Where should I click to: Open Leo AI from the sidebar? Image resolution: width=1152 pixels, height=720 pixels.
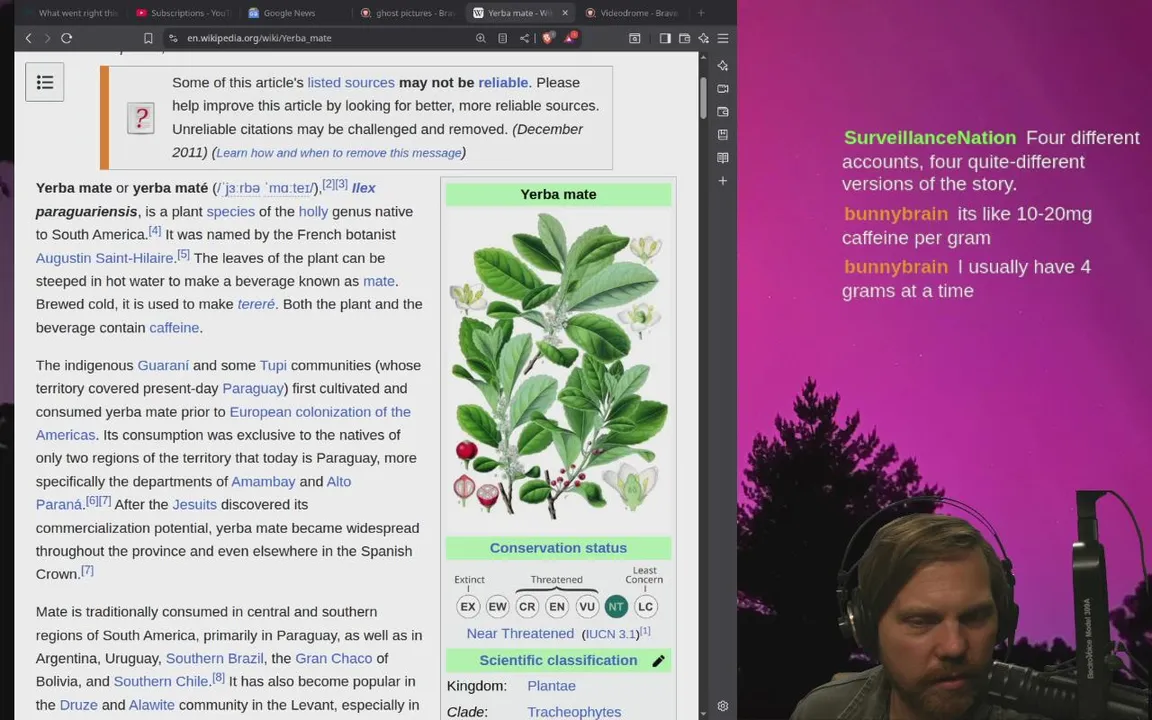click(723, 66)
